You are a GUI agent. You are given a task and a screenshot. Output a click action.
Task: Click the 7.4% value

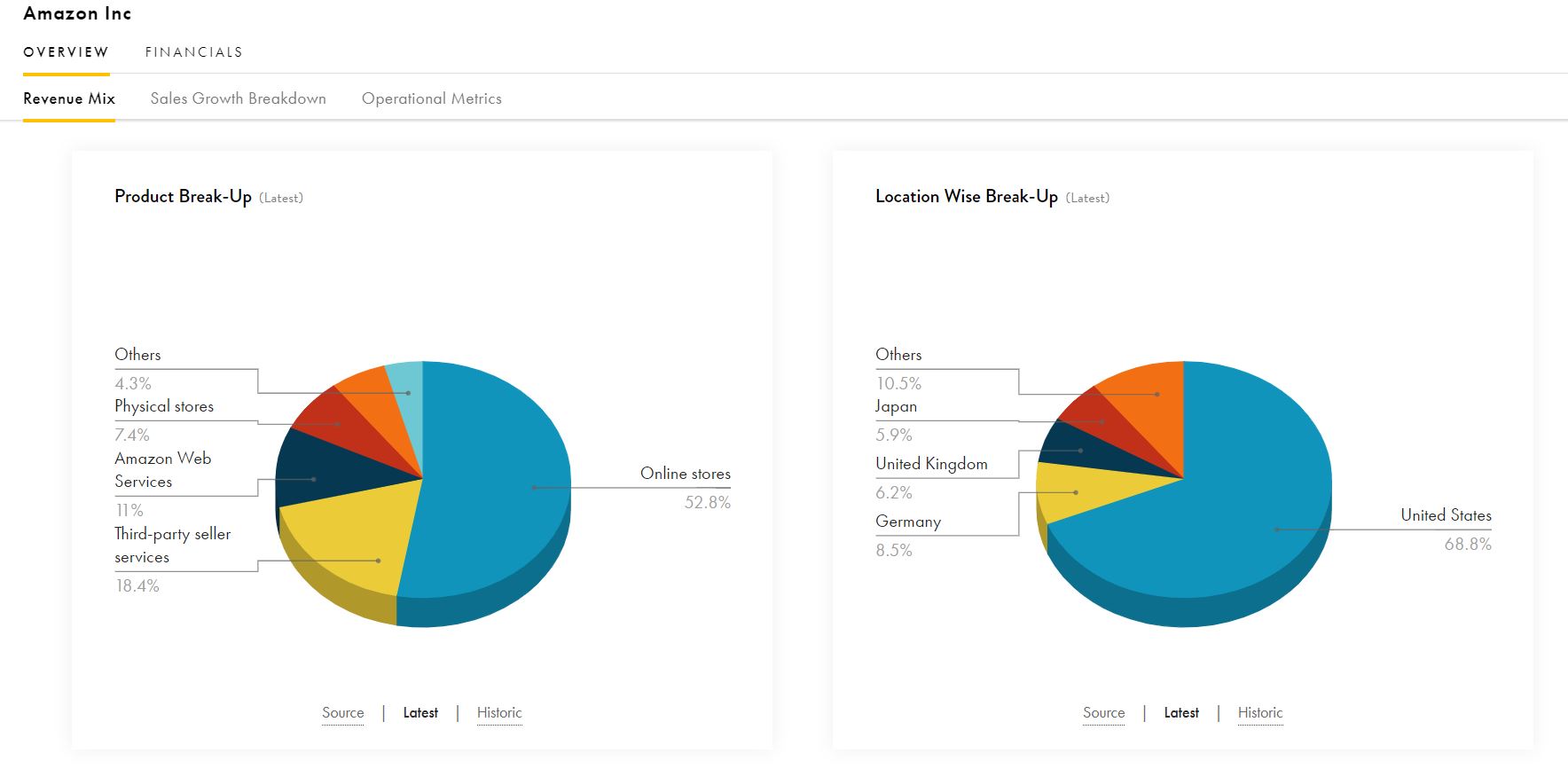[x=132, y=436]
